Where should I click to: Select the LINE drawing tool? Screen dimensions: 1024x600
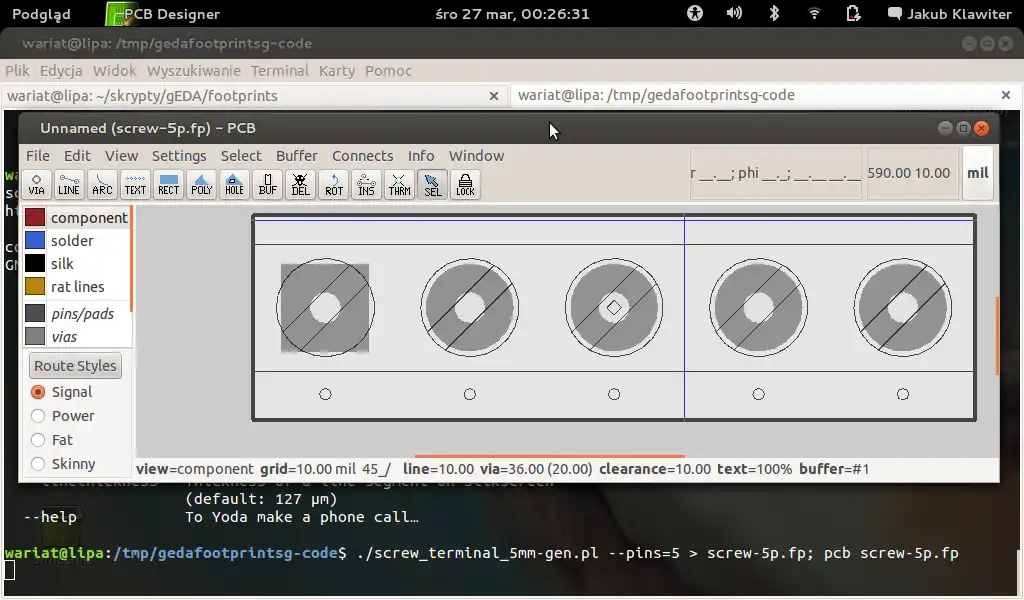[x=68, y=185]
